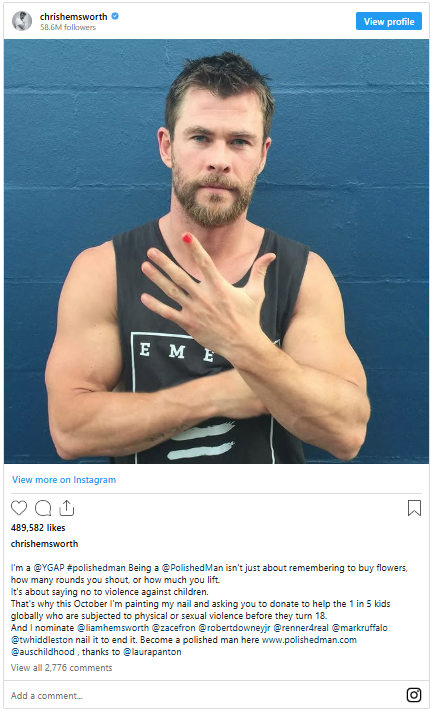
Task: Open the @liamhemsworth mention
Action: point(113,628)
